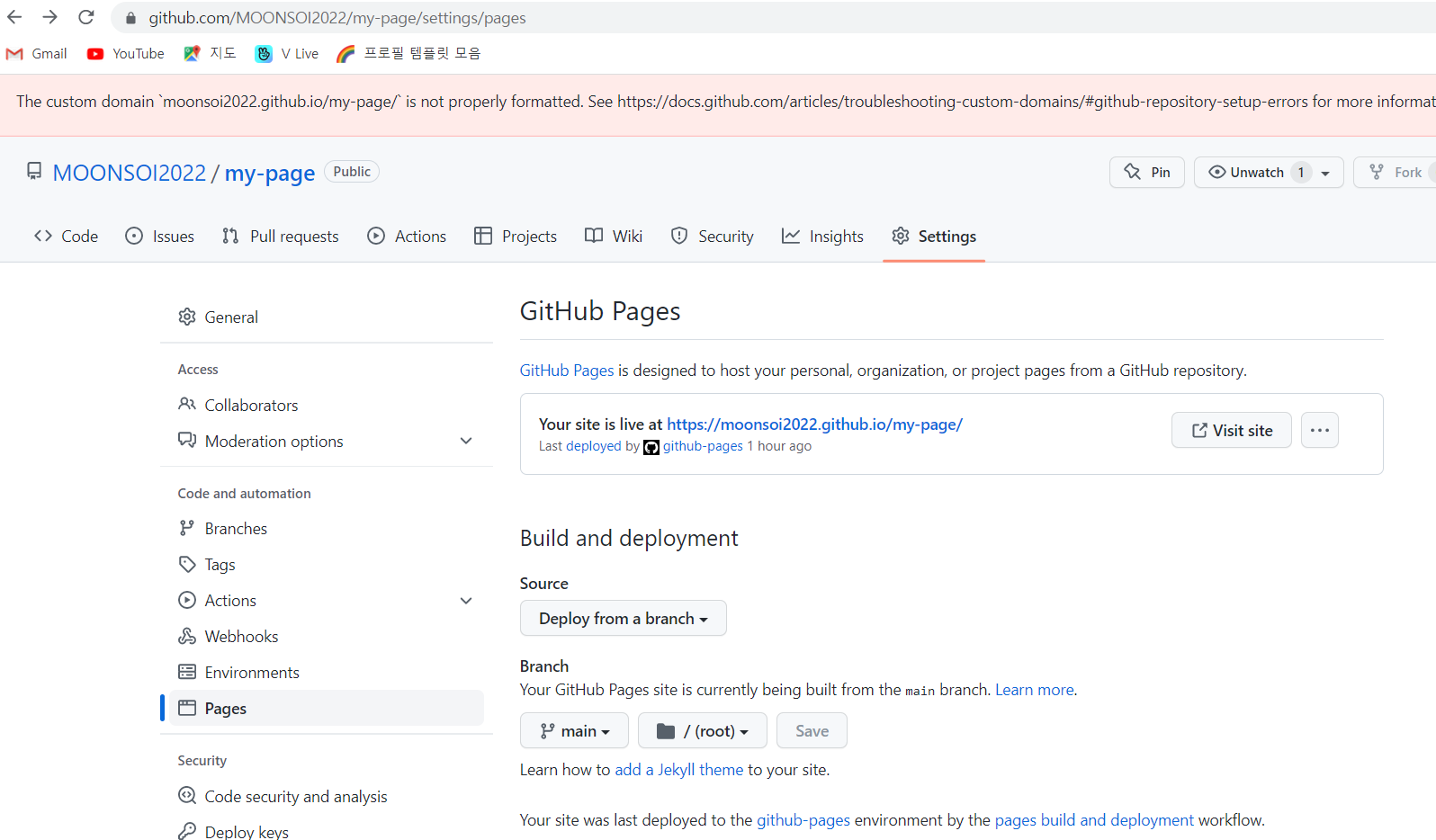
Task: Open the Actions repository tab
Action: 407,237
